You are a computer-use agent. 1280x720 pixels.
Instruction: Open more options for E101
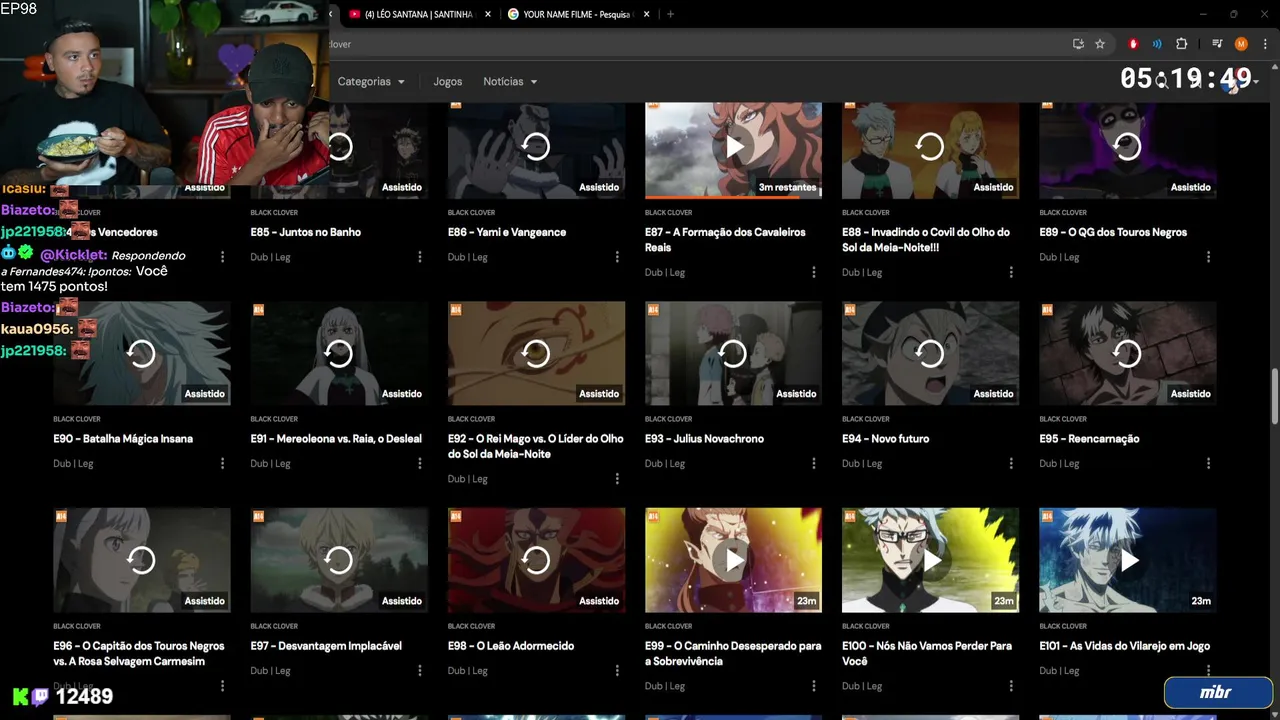(x=1208, y=671)
